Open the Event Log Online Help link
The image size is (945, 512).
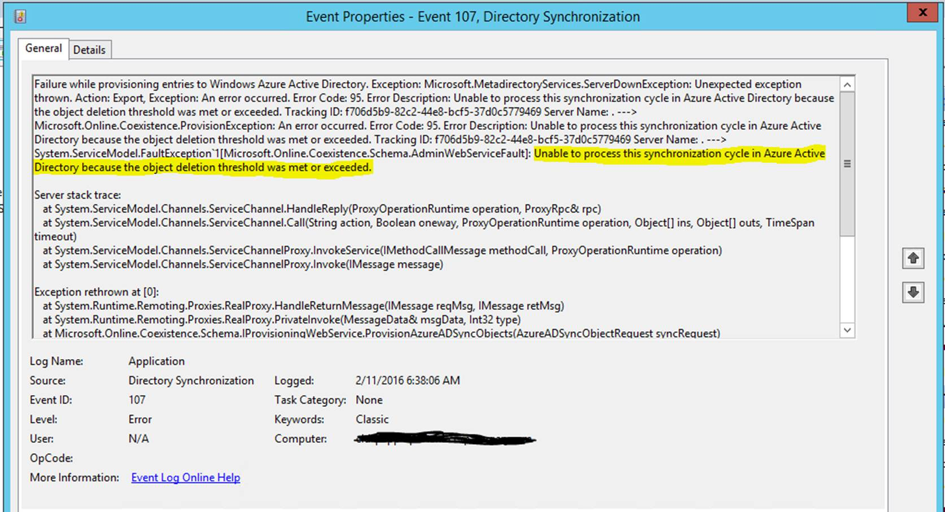186,478
